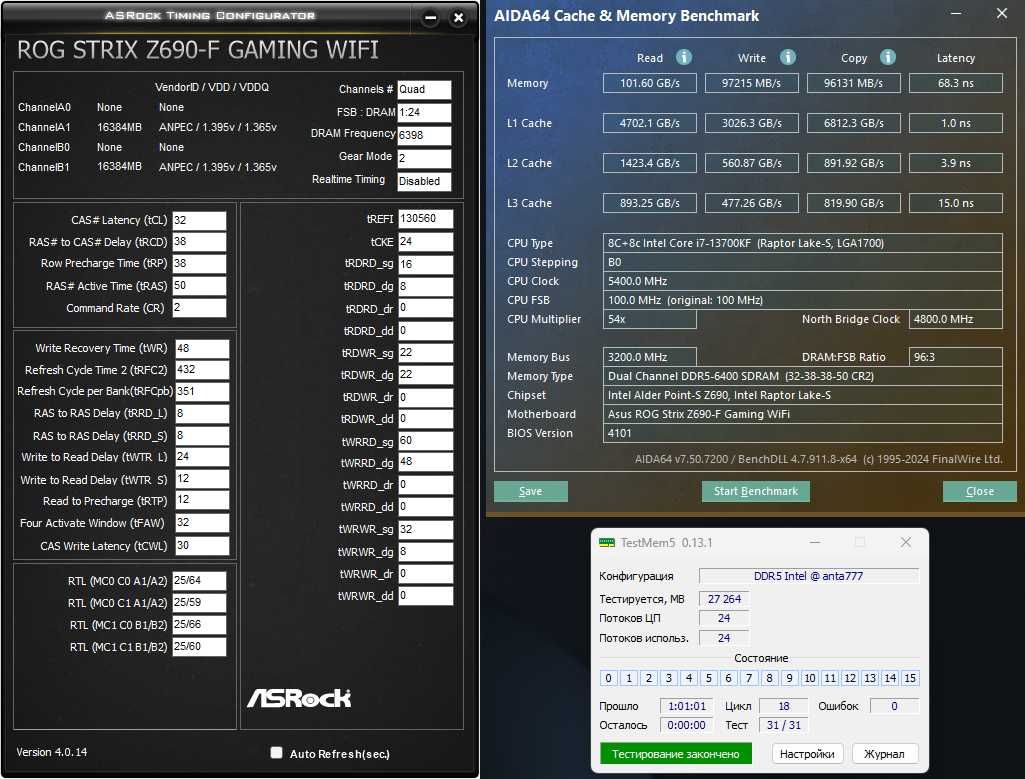Screen dimensions: 1025x779
Task: Click the CAS# Latency (tCL) field
Action: (x=199, y=220)
